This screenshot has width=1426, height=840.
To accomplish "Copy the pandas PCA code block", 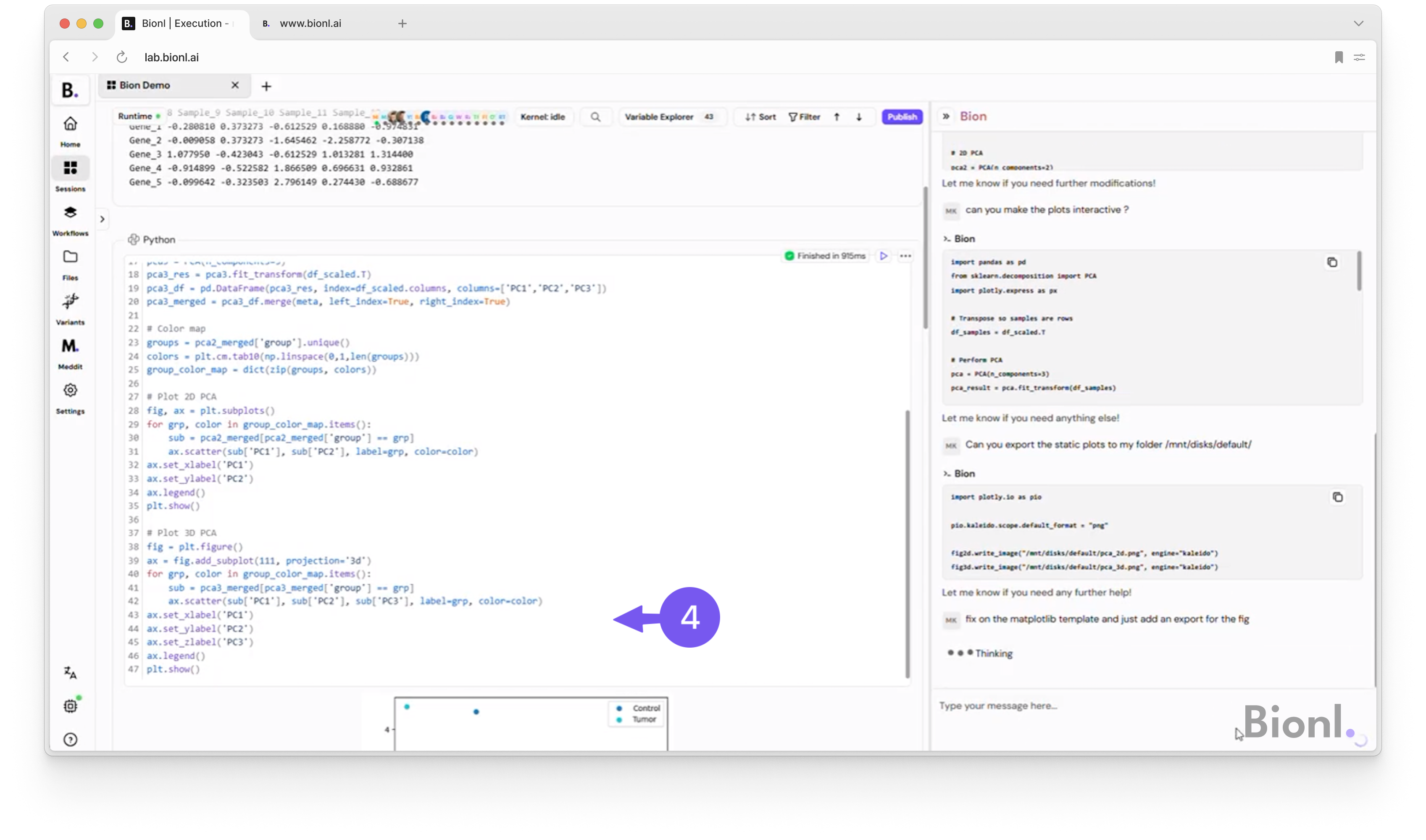I will pos(1332,262).
